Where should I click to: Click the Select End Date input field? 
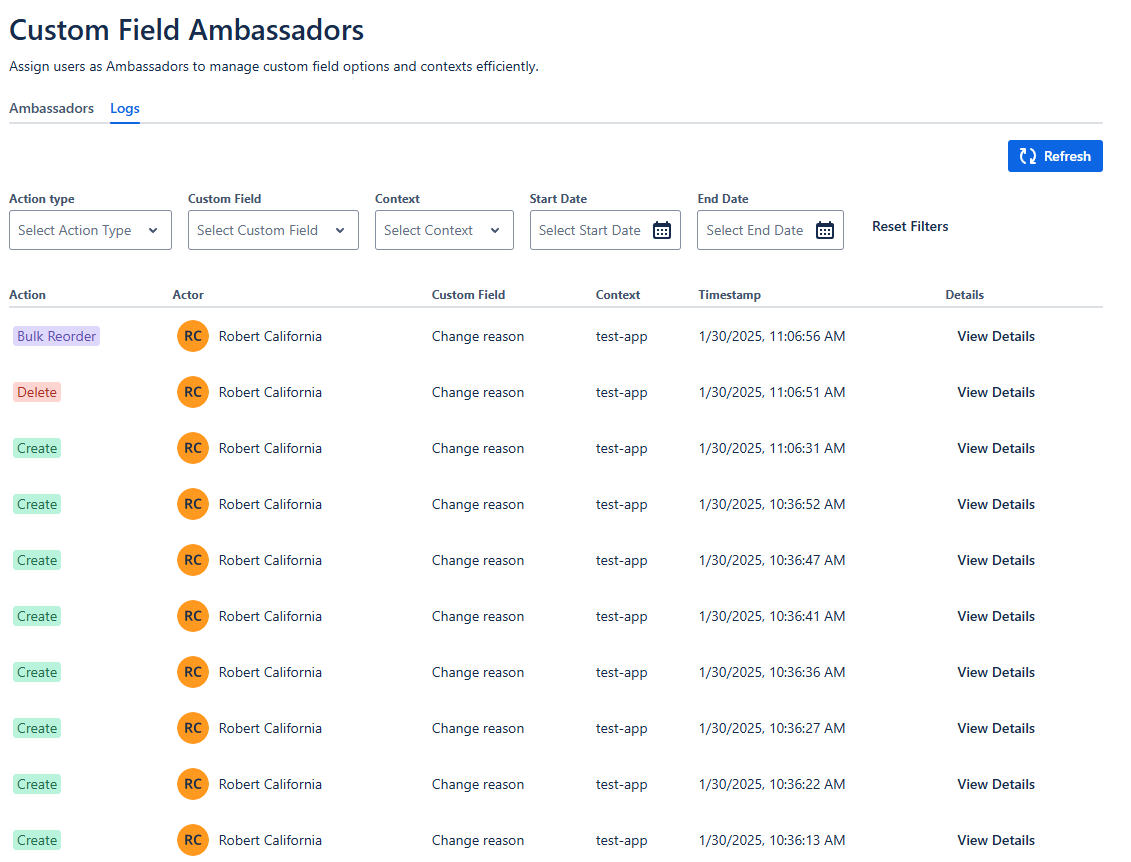tap(754, 230)
